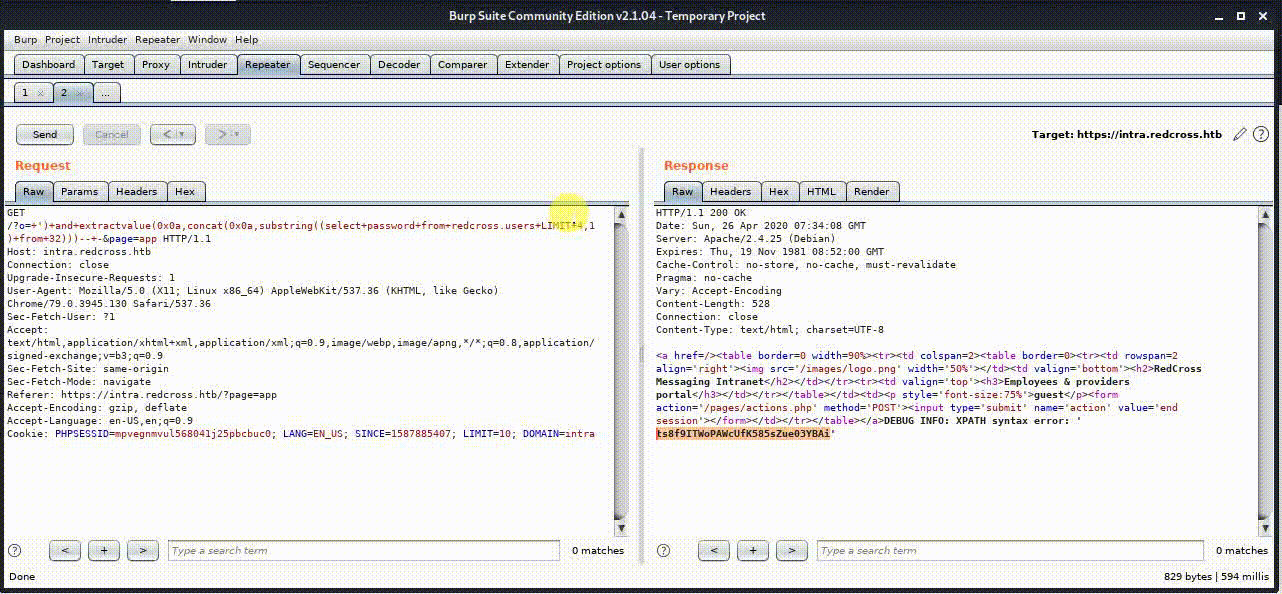Close Repeater tab 2 with its x
This screenshot has width=1282, height=594.
(x=79, y=93)
